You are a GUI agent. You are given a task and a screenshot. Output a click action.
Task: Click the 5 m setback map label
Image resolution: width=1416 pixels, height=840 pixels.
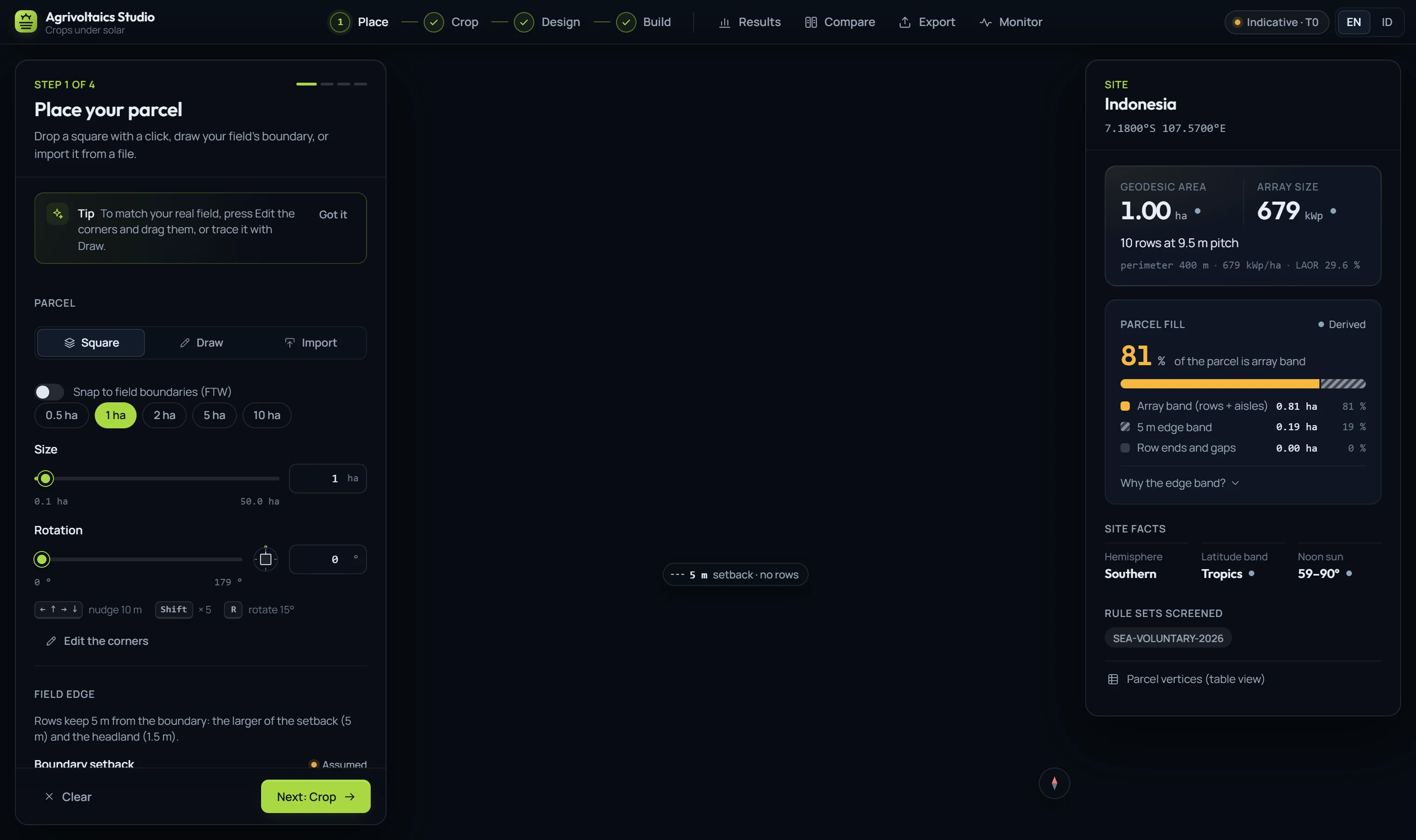point(735,575)
